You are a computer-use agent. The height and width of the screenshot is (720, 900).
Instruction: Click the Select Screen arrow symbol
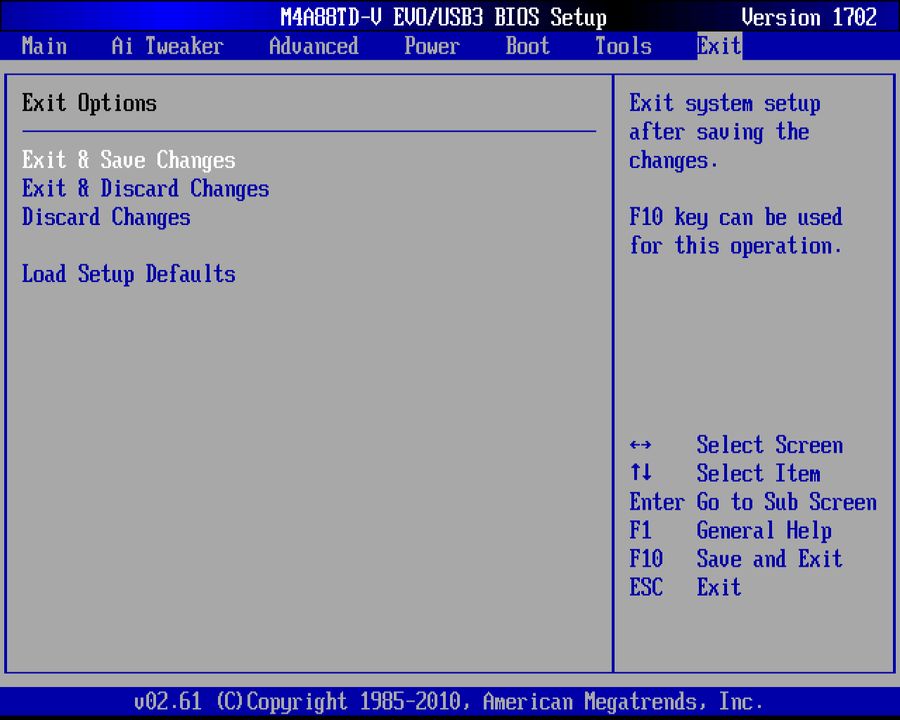coord(639,445)
